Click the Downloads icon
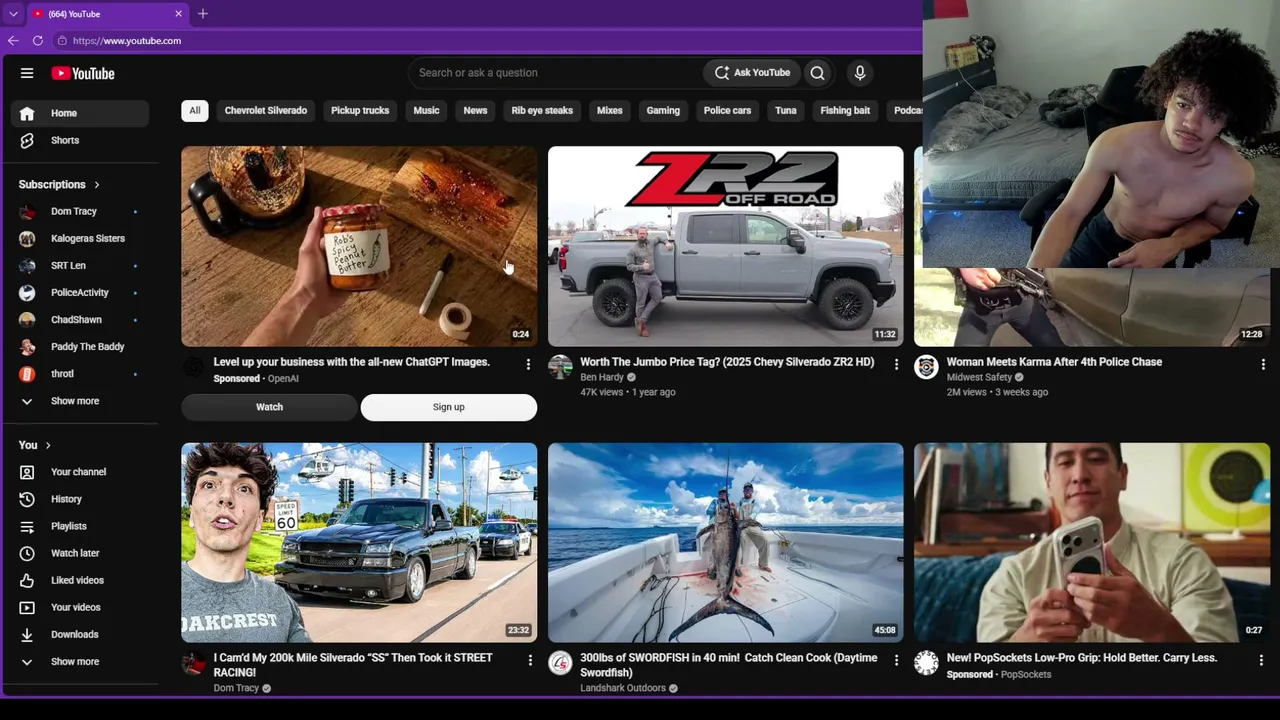 (x=27, y=634)
